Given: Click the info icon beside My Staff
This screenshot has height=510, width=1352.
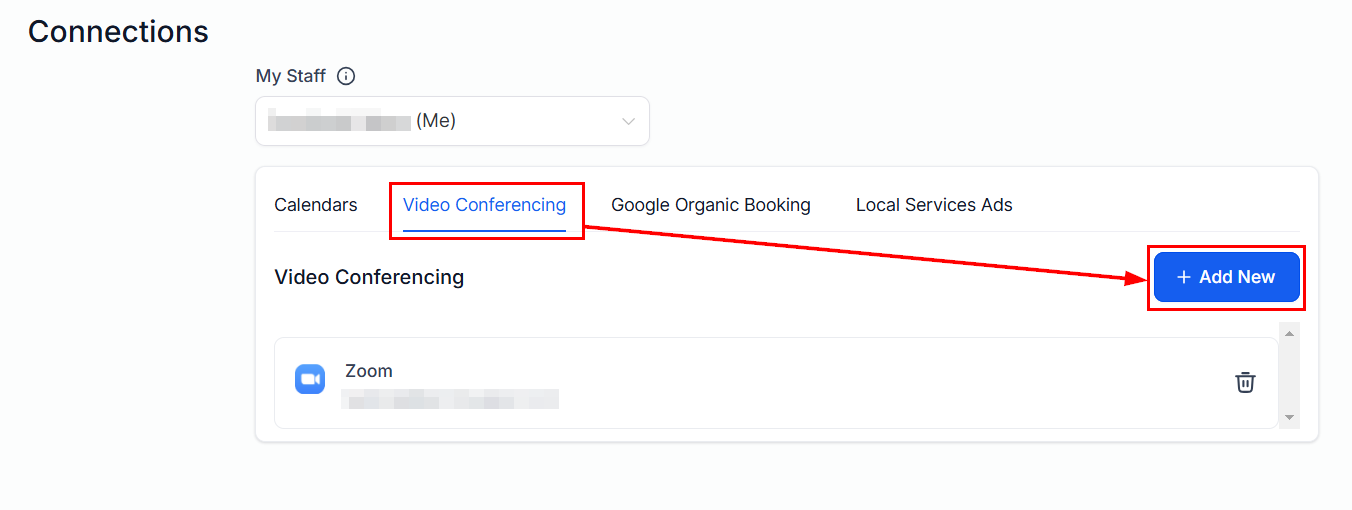Looking at the screenshot, I should click(x=346, y=76).
